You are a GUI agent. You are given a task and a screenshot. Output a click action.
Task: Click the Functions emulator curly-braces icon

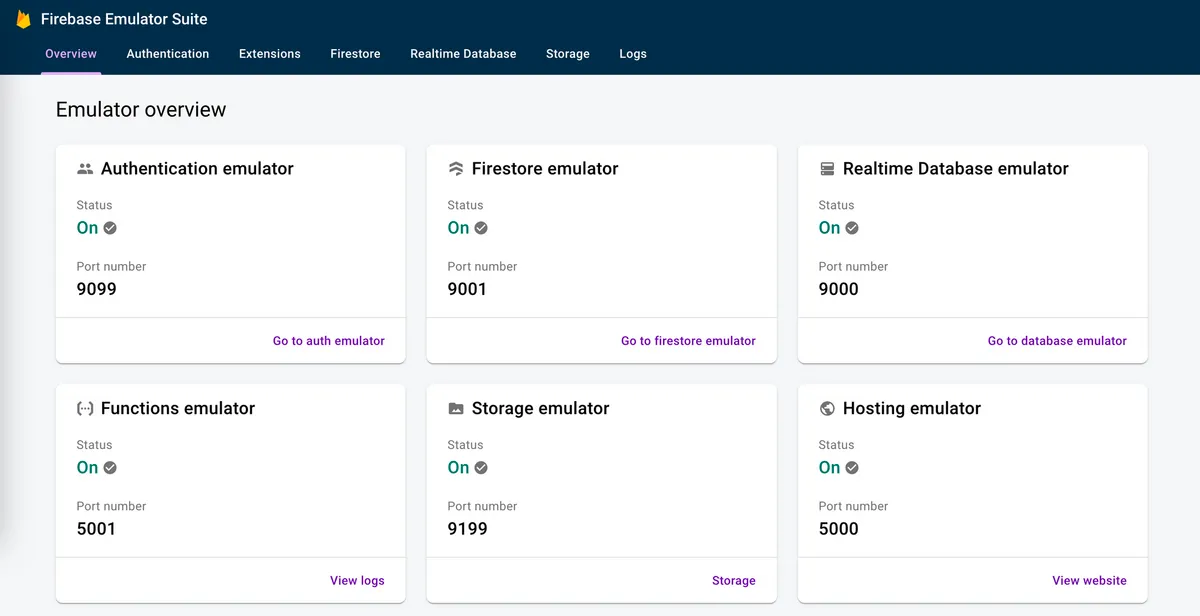click(85, 409)
